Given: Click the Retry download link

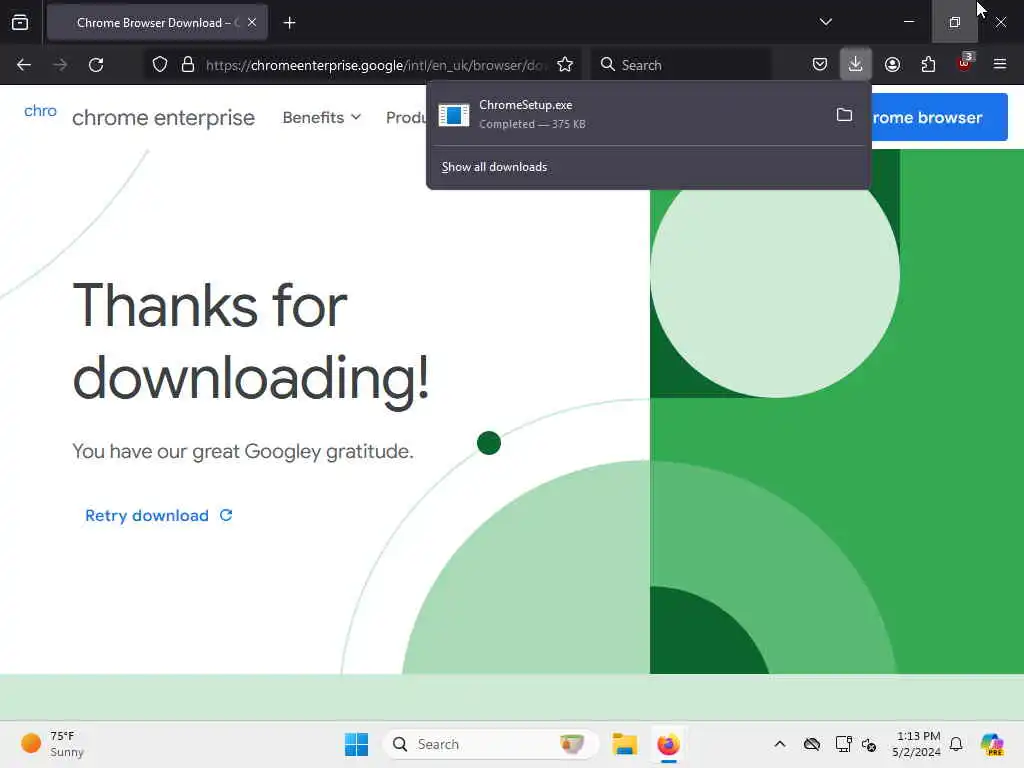Looking at the screenshot, I should click(x=159, y=515).
